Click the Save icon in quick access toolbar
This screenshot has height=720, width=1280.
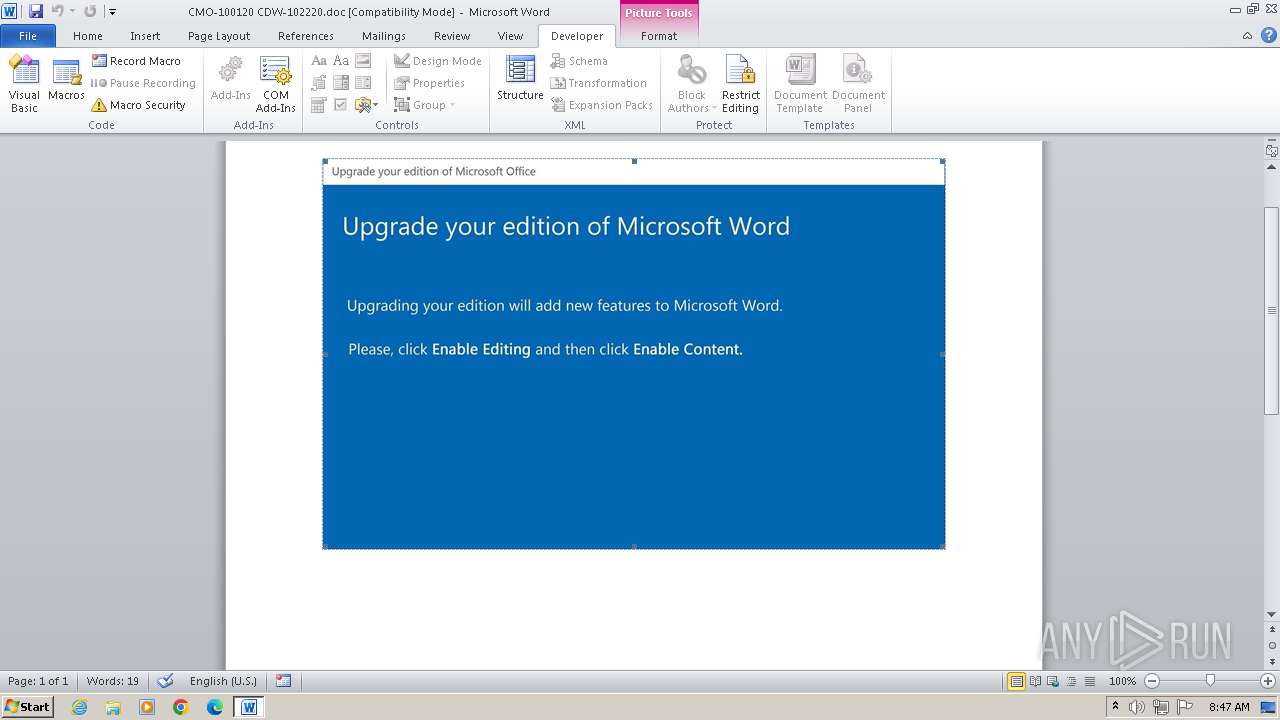click(36, 11)
